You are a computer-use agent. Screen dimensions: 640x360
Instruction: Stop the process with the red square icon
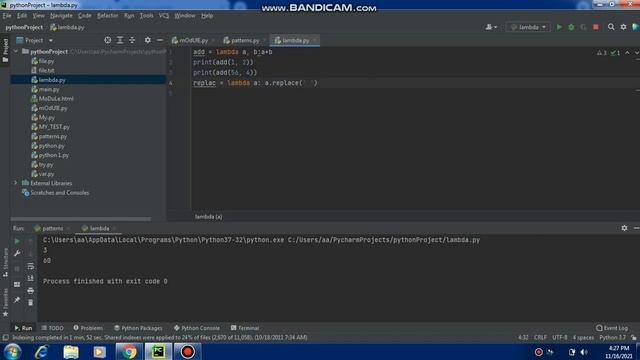[x=596, y=27]
